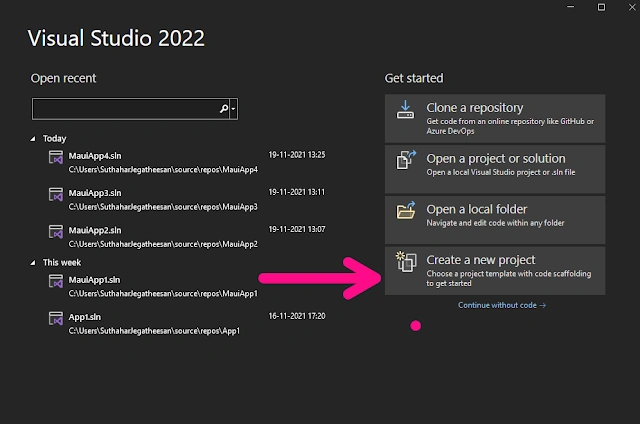Follow the Continue without code link
This screenshot has width=640, height=424.
[x=502, y=305]
